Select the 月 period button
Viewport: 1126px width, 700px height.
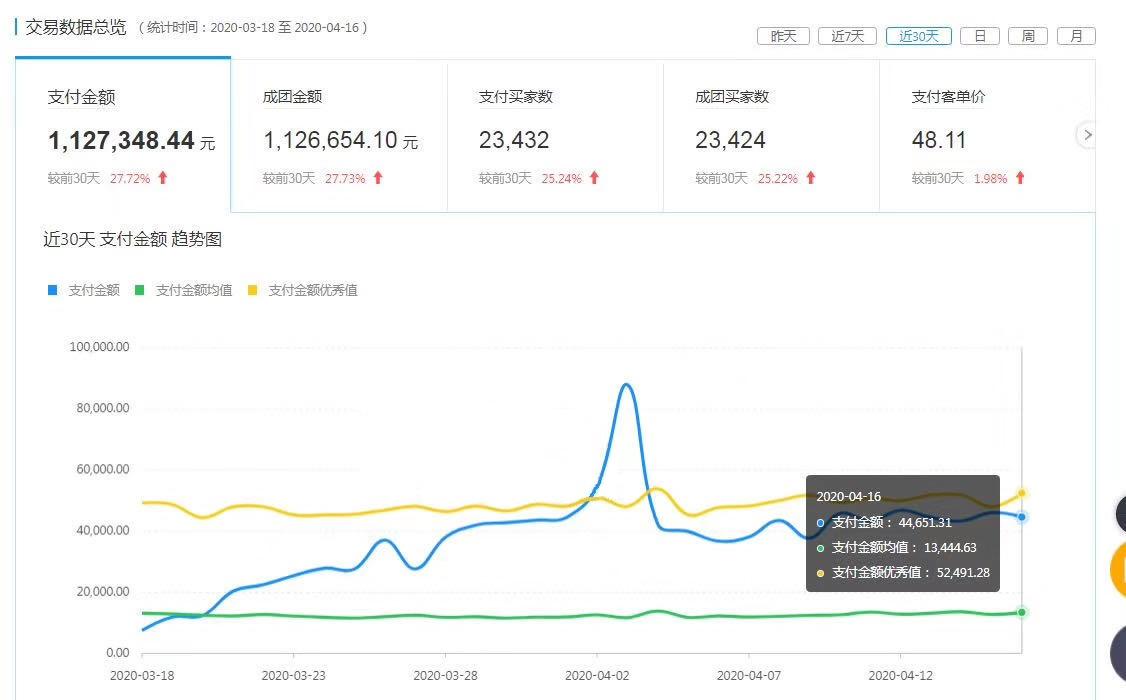tap(1076, 36)
